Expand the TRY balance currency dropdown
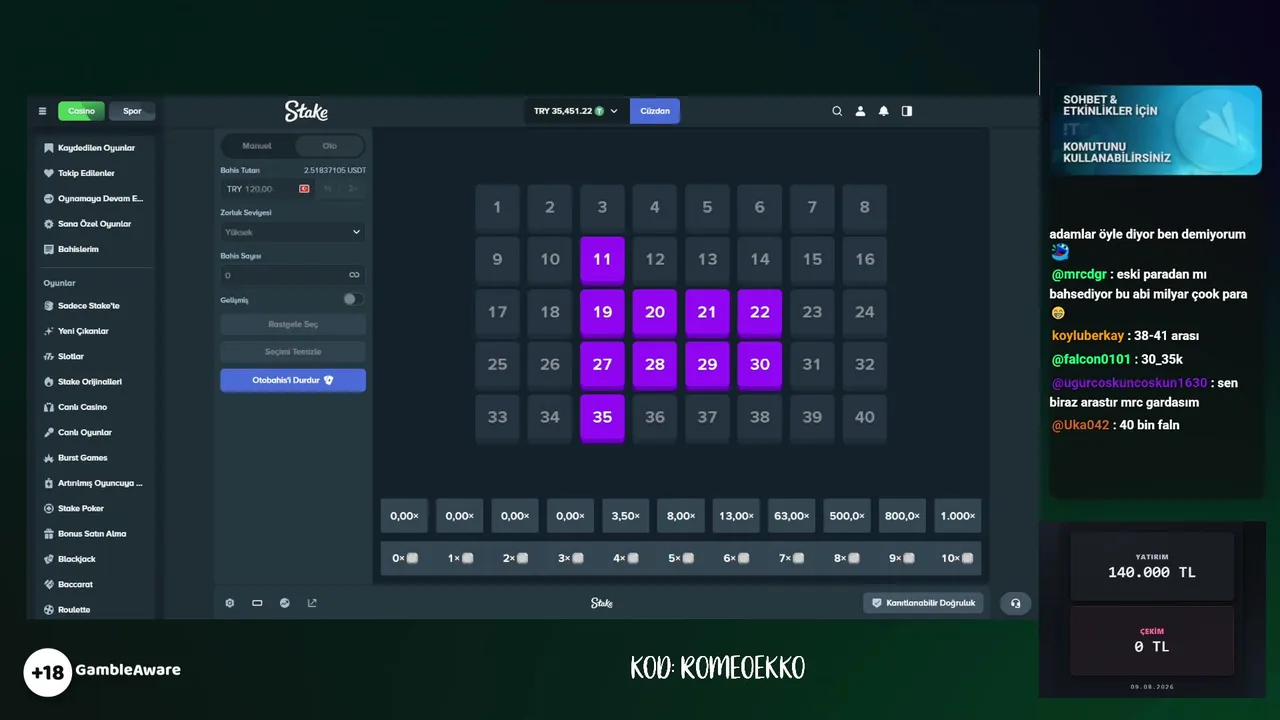 click(x=576, y=111)
